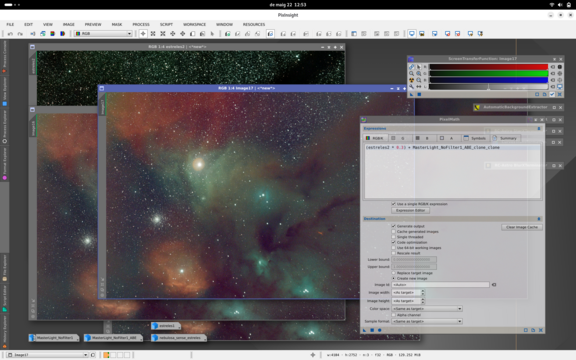Open the PROCESS menu
The width and height of the screenshot is (576, 360).
(x=141, y=25)
